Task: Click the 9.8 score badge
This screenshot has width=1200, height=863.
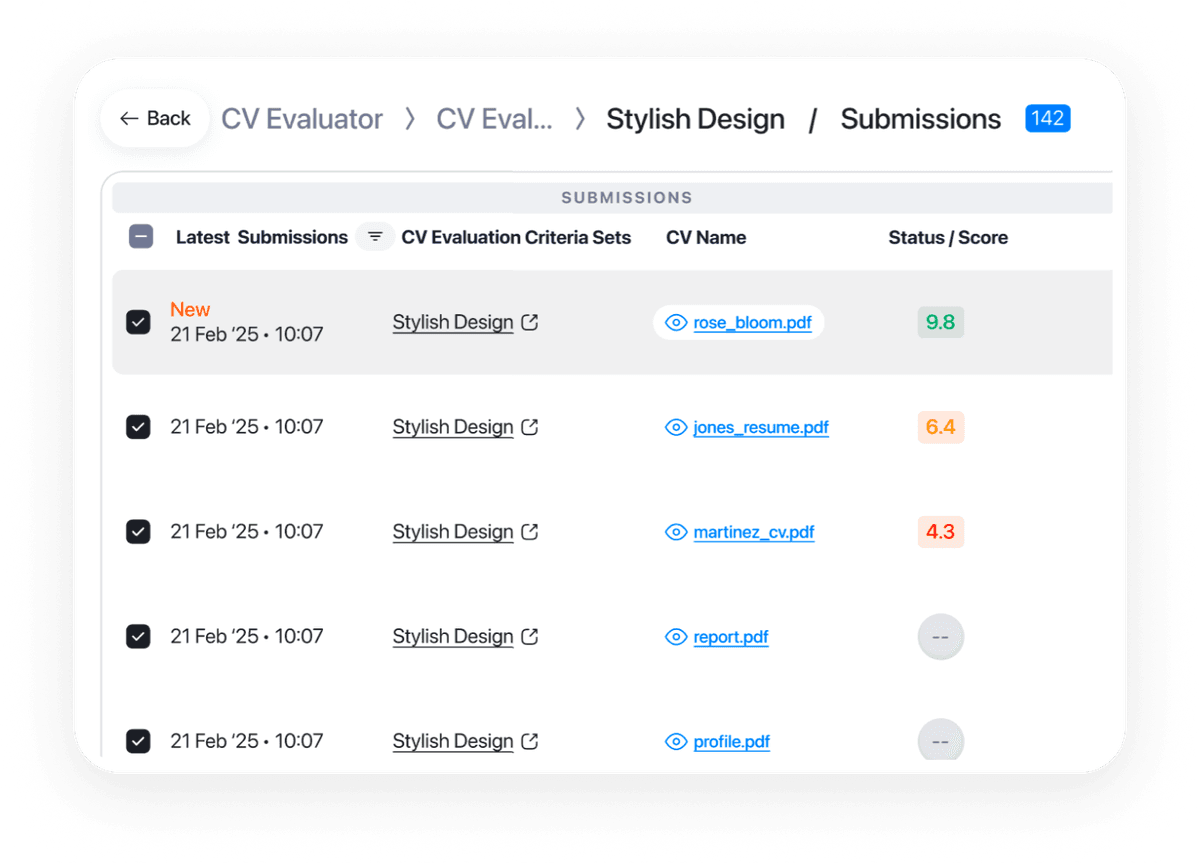Action: click(940, 322)
